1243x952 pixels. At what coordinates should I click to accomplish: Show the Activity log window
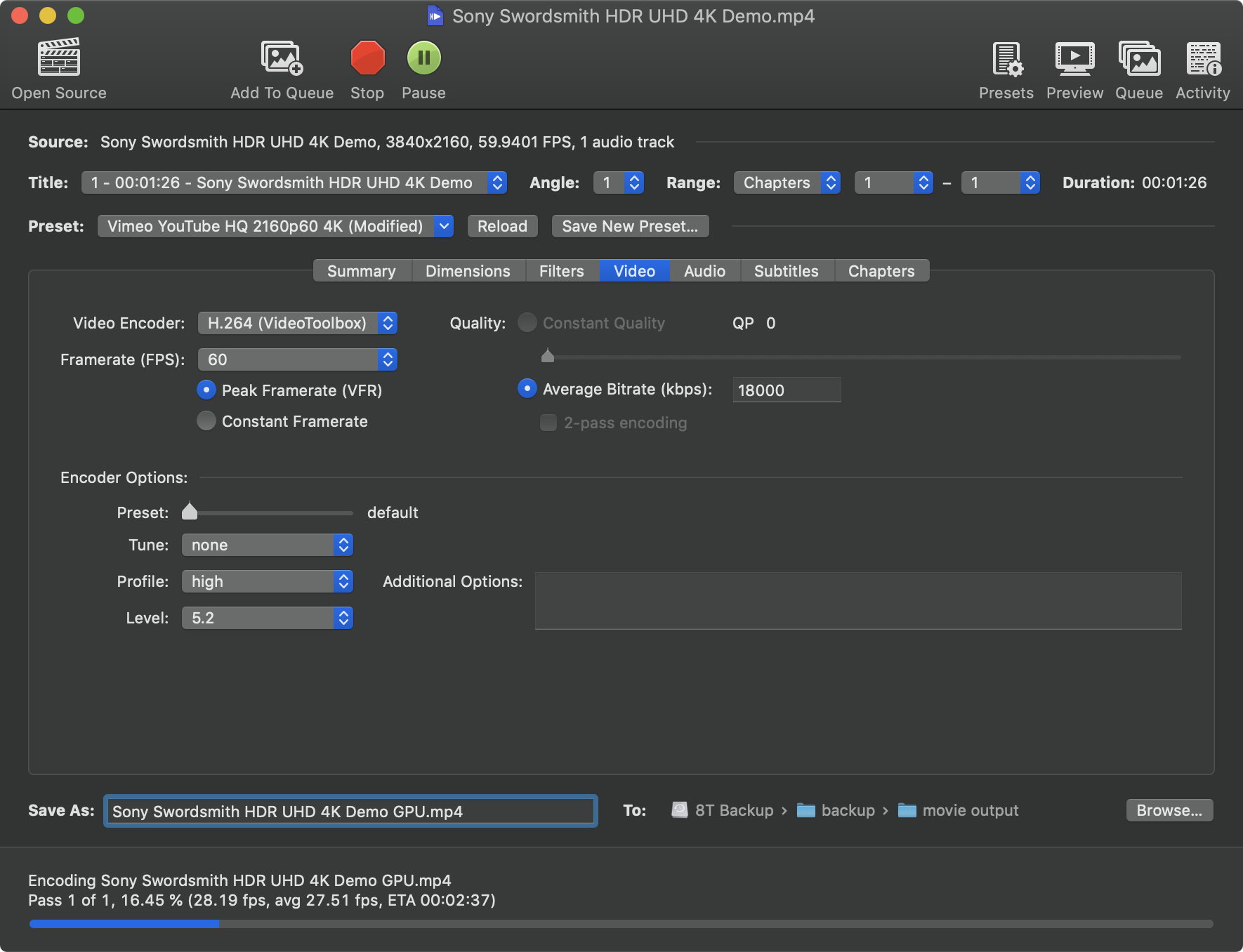(x=1203, y=69)
